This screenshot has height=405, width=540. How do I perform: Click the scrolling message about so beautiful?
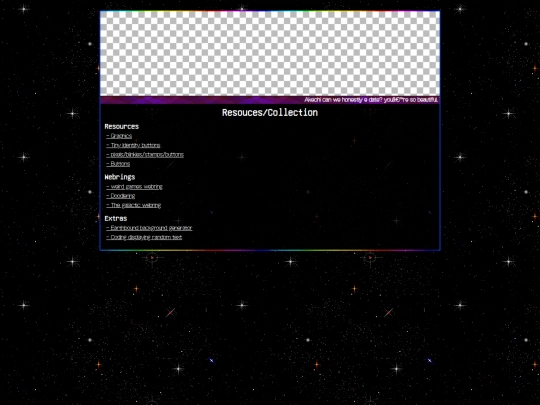pyautogui.click(x=371, y=100)
